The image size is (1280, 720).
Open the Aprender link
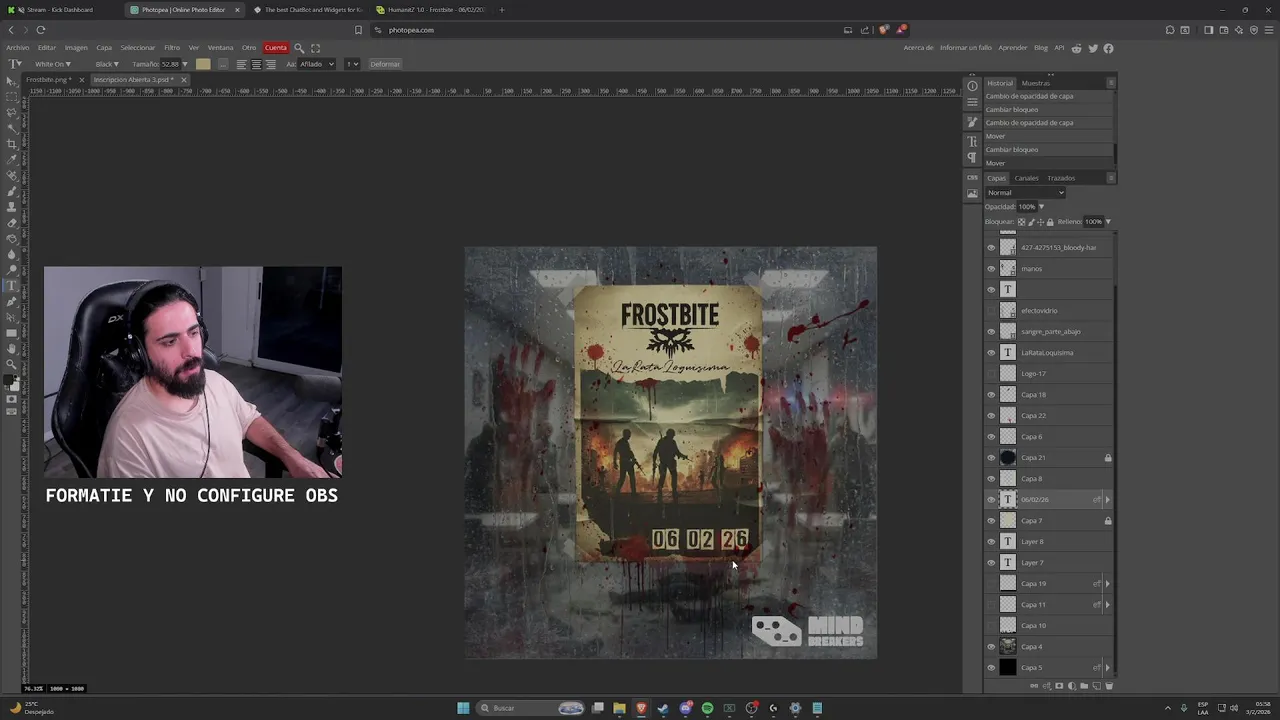click(1013, 48)
